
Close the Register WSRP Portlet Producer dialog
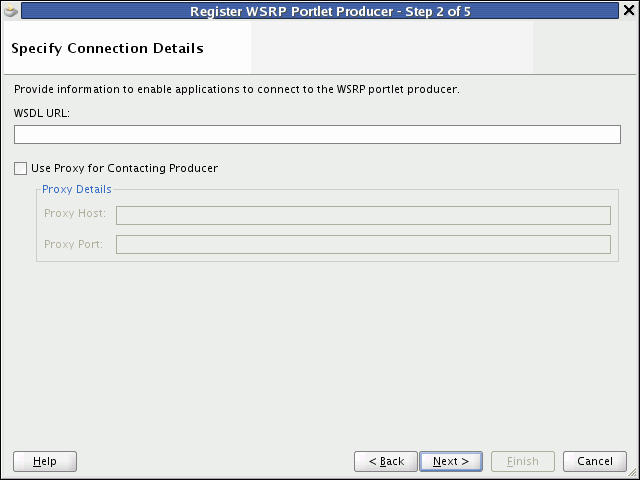click(x=627, y=12)
